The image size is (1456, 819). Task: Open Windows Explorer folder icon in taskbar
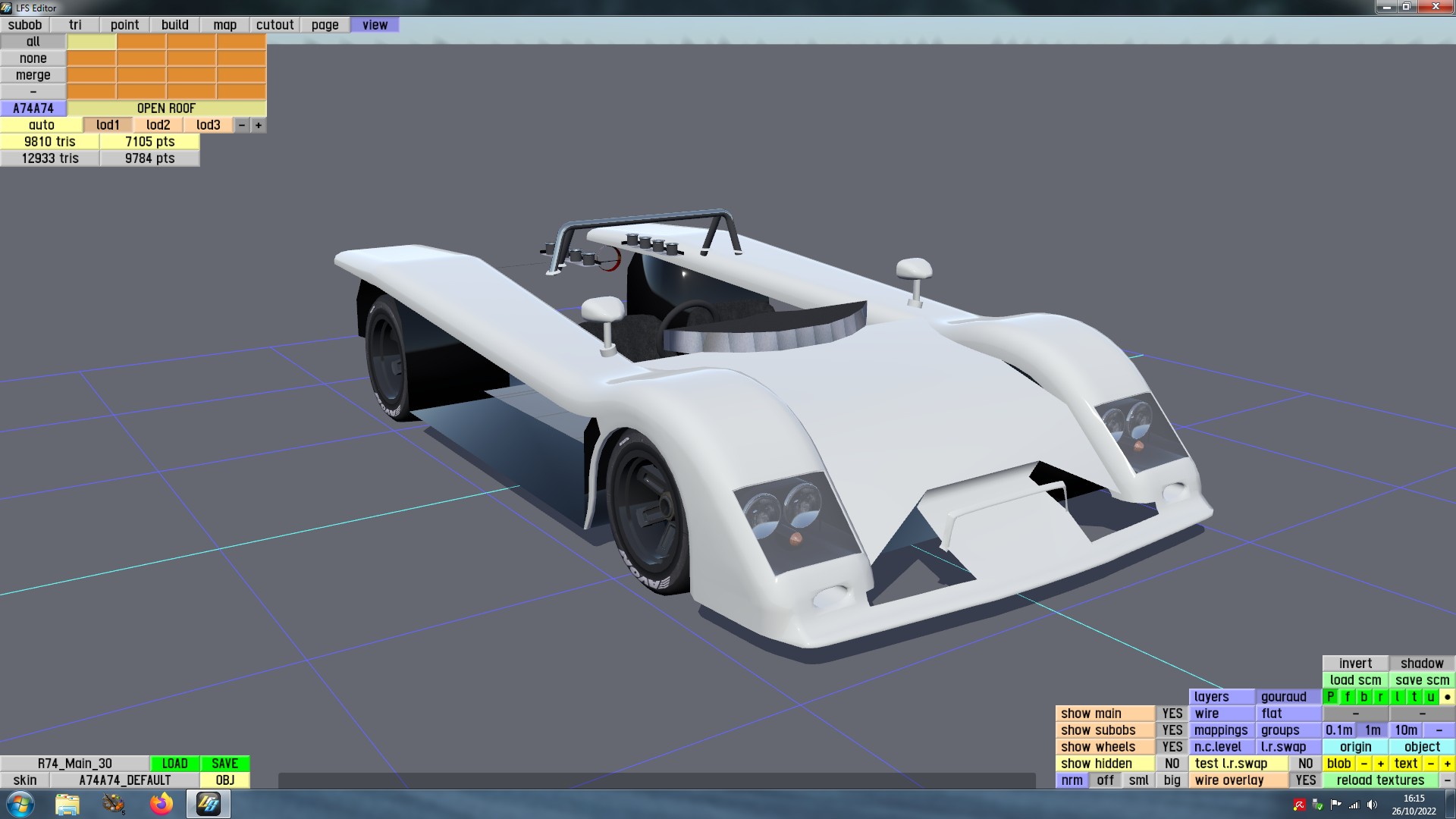pyautogui.click(x=67, y=803)
